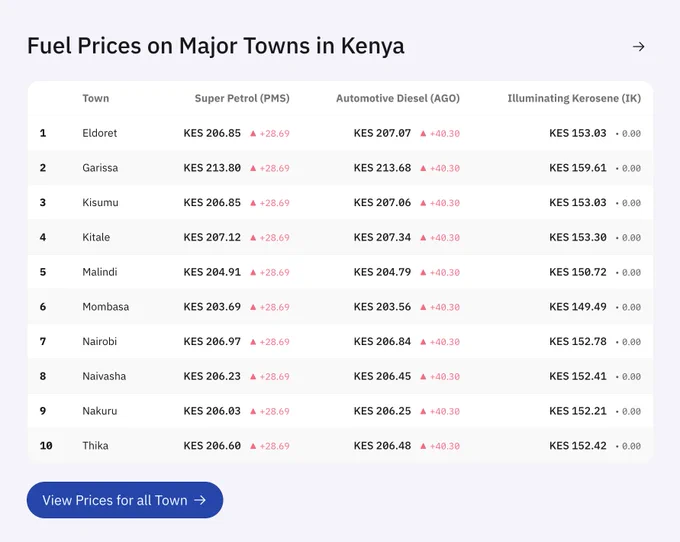Viewport: 680px width, 542px height.
Task: Click the triangle icon beside Malindi petrol change
Action: (x=253, y=272)
